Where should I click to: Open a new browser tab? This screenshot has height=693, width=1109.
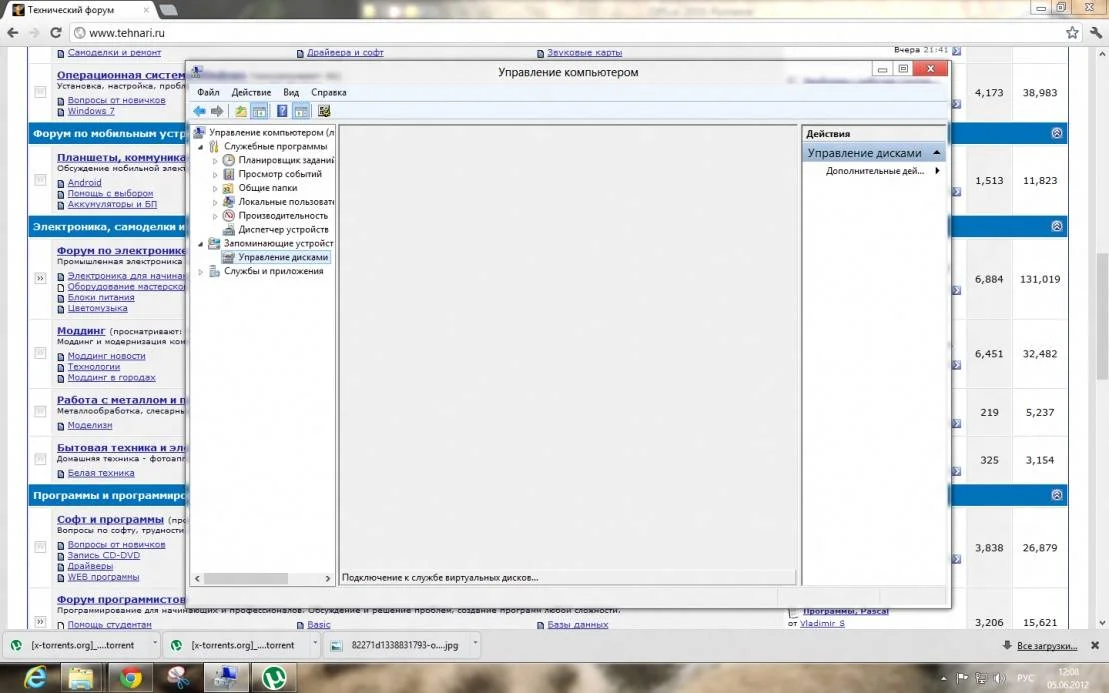[168, 9]
